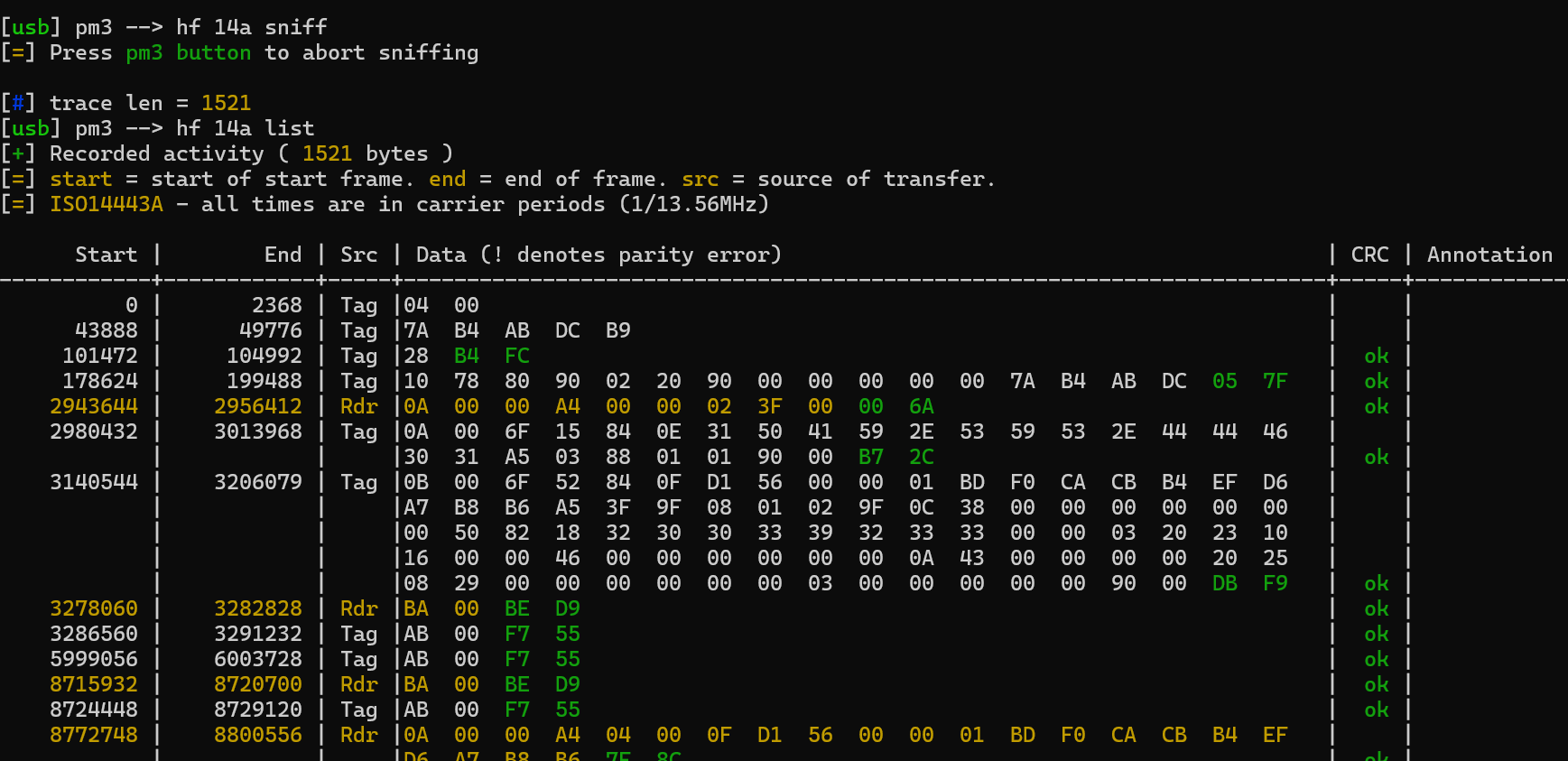Select start time 43888

(x=107, y=330)
